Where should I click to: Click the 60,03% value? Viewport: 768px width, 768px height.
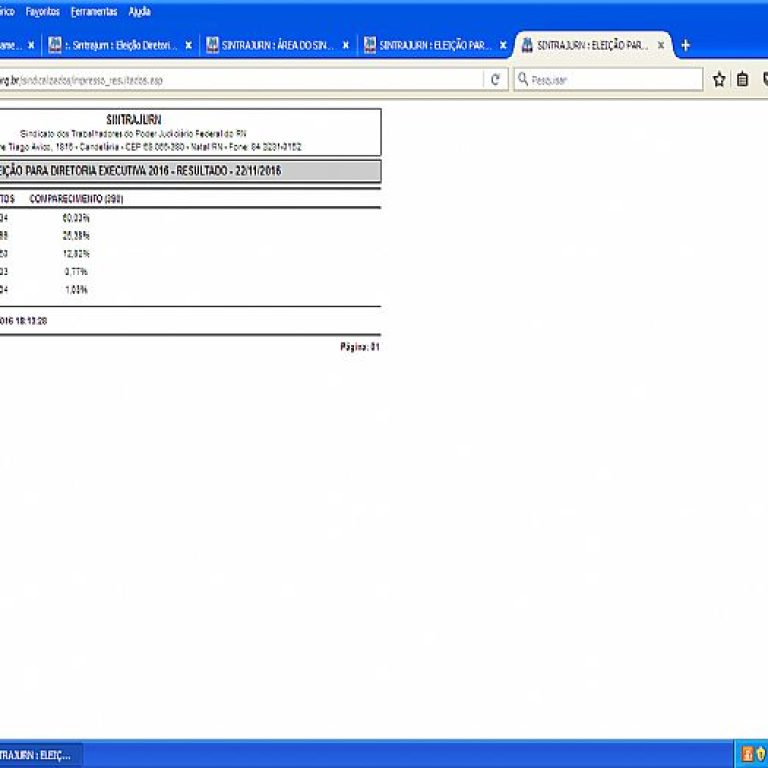pyautogui.click(x=76, y=218)
